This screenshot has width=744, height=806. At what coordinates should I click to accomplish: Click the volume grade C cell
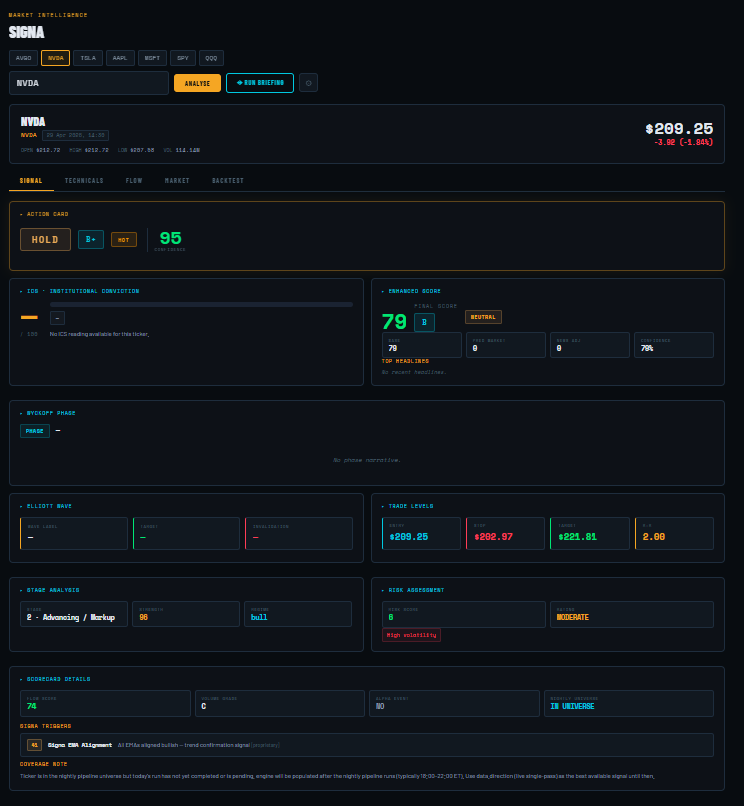tap(280, 703)
